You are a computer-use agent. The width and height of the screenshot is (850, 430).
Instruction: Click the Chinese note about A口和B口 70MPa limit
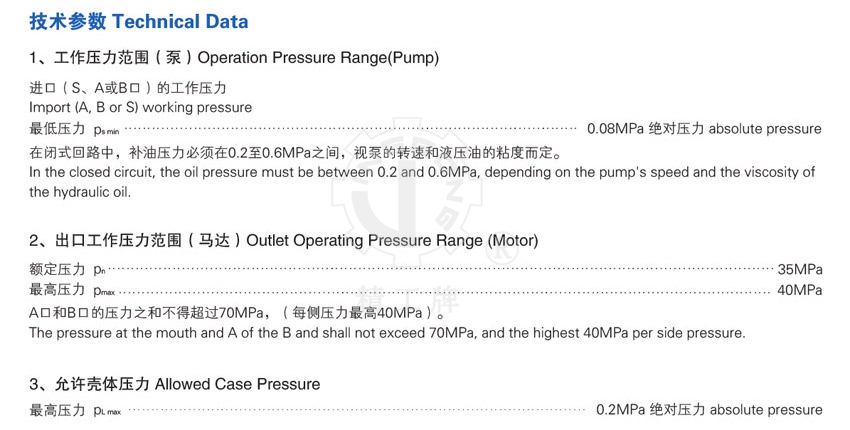pyautogui.click(x=238, y=313)
